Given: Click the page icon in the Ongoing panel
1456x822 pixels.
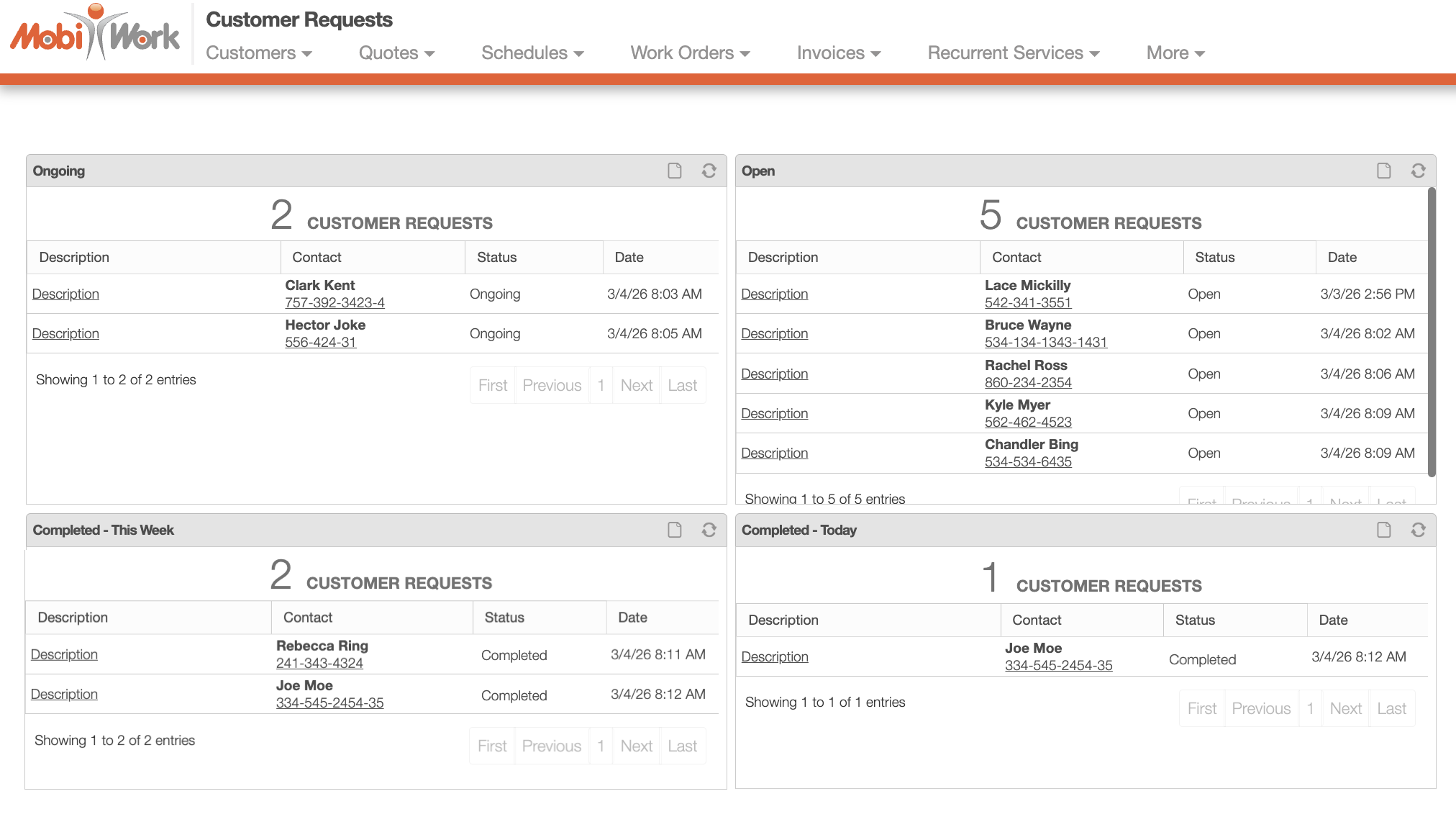Looking at the screenshot, I should click(x=675, y=171).
